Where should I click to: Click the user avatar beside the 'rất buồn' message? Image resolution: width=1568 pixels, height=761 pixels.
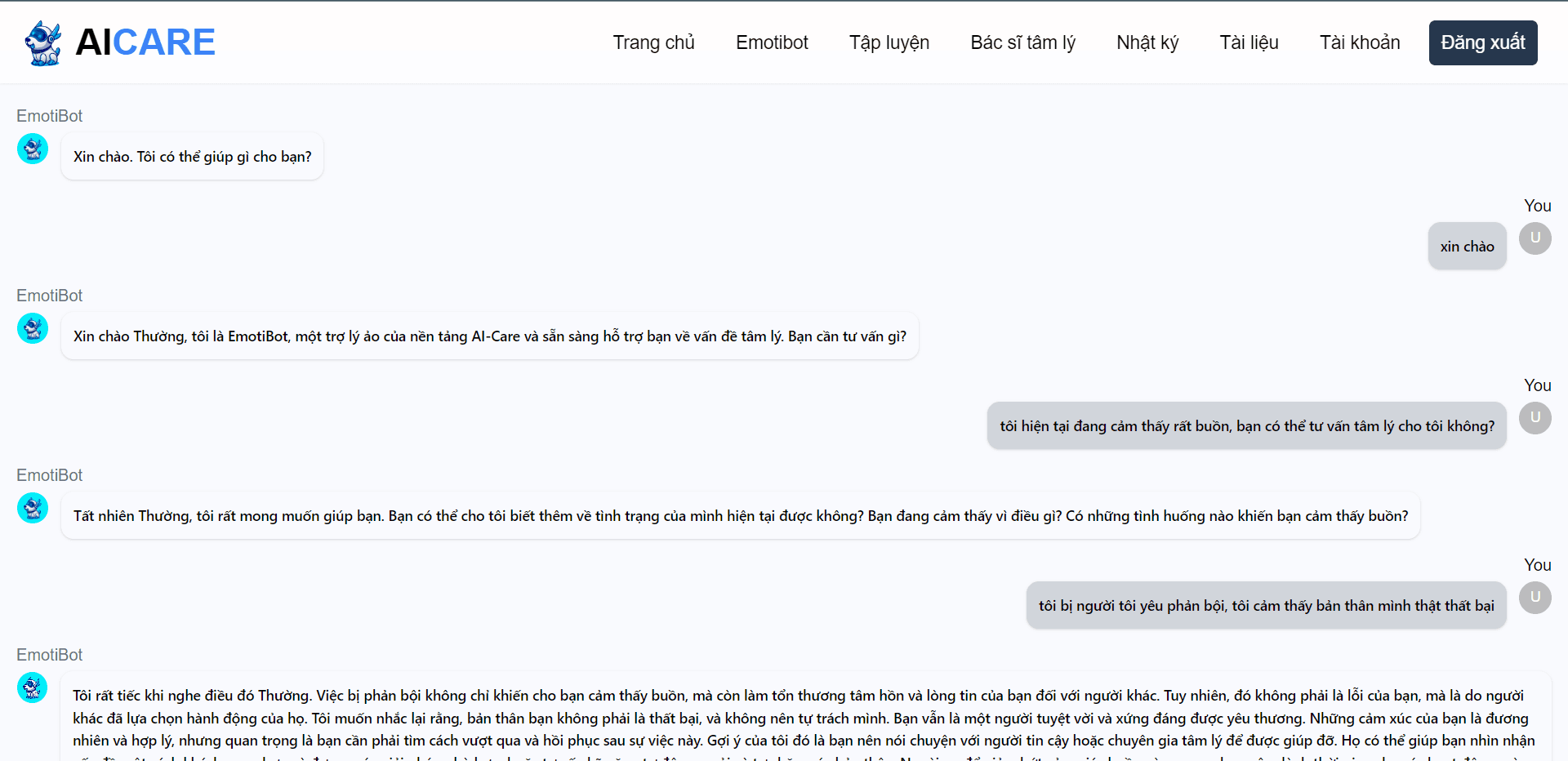1535,418
